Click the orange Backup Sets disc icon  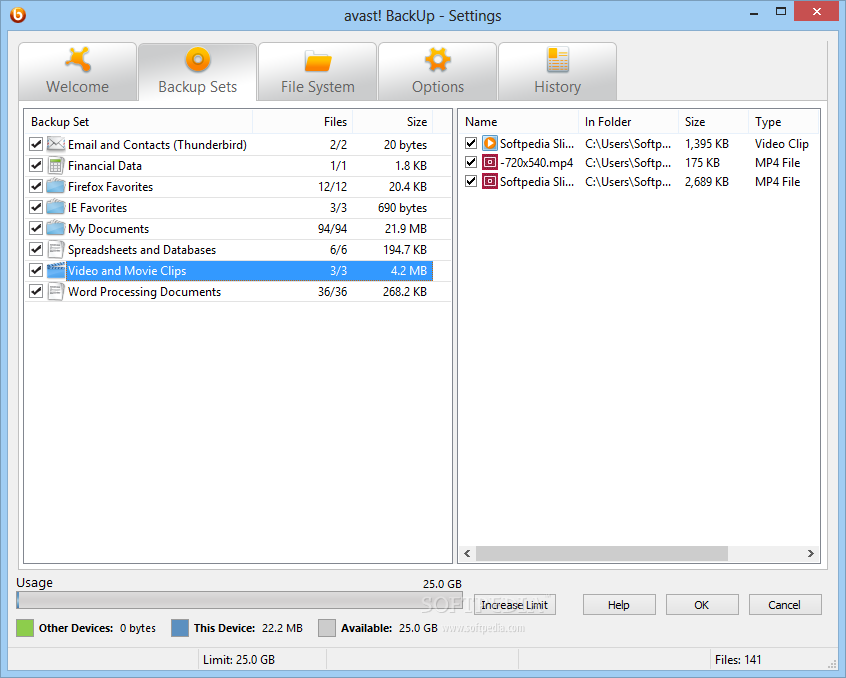click(x=197, y=59)
